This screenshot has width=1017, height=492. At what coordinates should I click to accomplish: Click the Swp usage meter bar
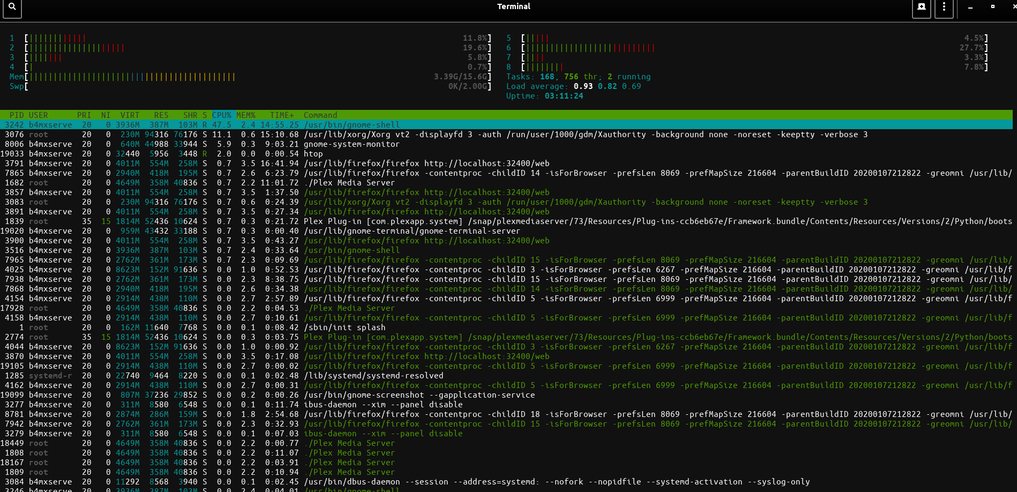pos(250,86)
